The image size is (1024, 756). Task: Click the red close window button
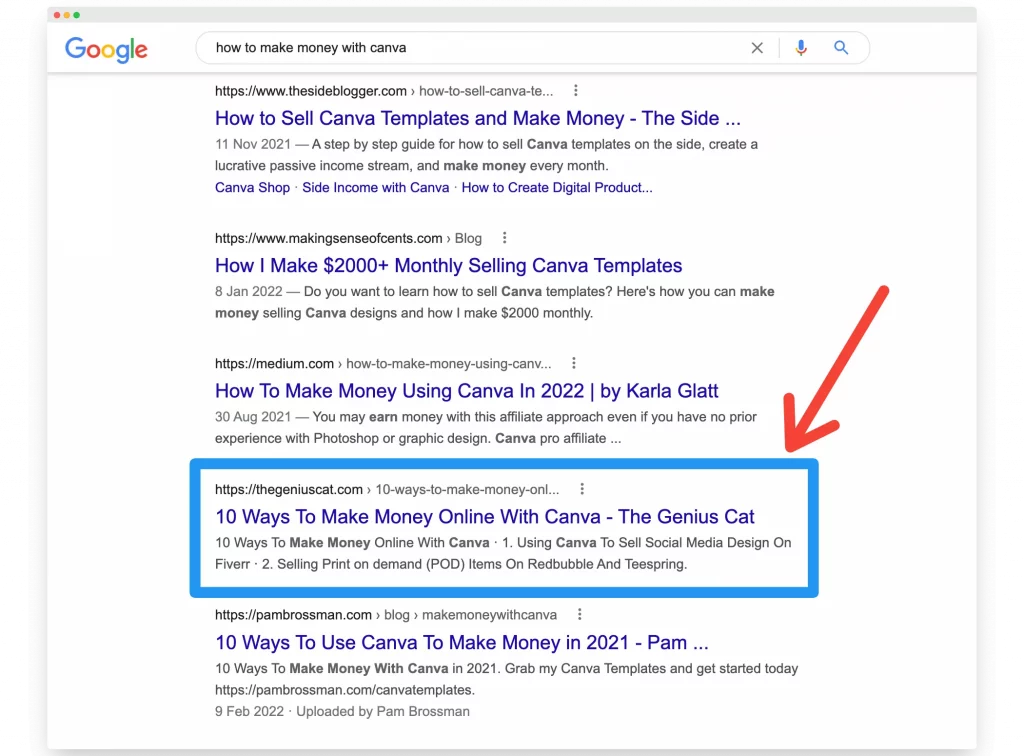pos(57,15)
